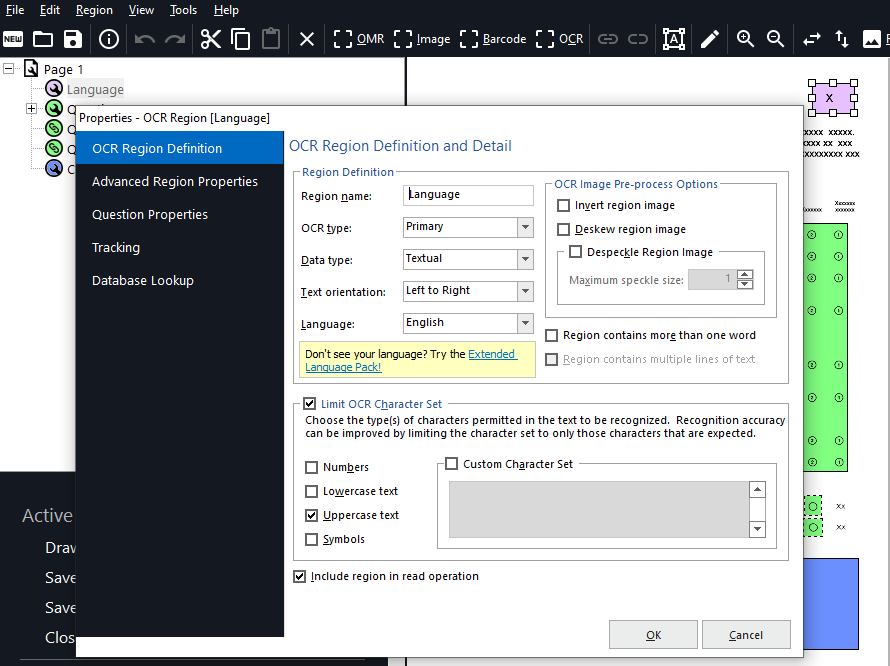
Task: Uncheck Include region in read operation
Action: point(299,576)
